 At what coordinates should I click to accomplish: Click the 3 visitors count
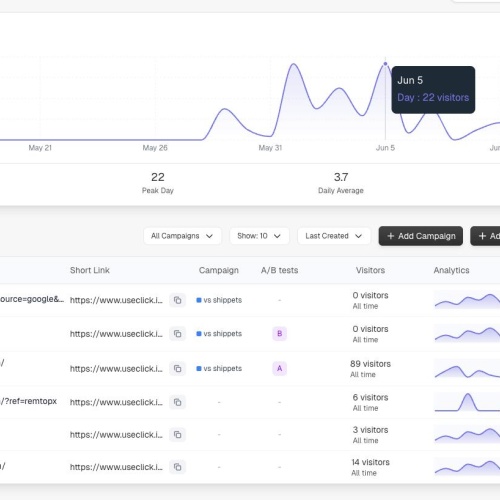coord(370,430)
